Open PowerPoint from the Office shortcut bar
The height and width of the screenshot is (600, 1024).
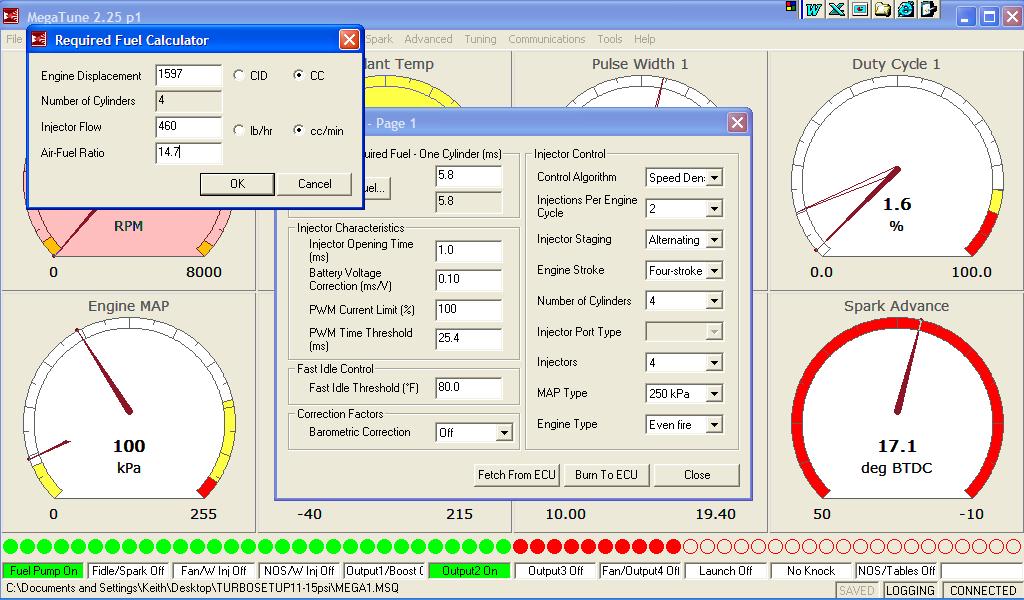pos(859,9)
